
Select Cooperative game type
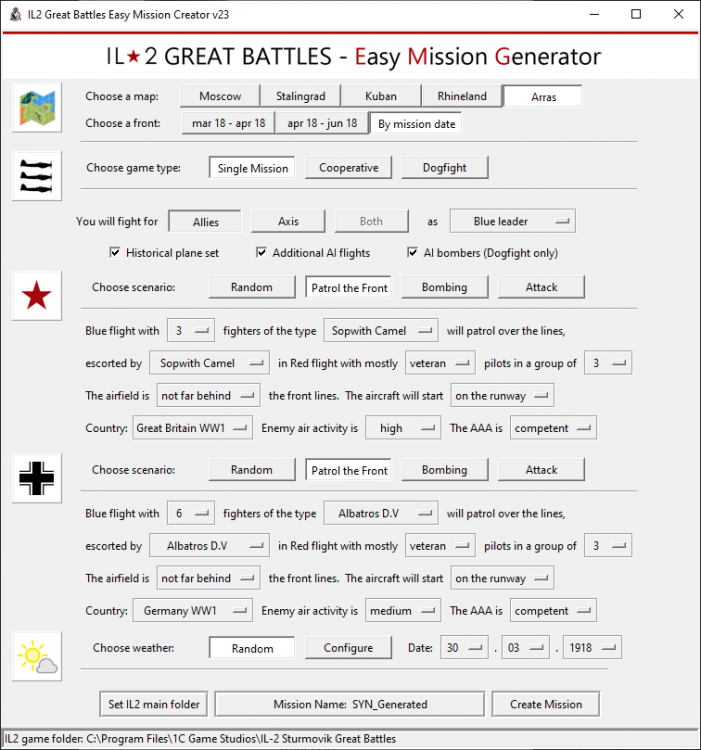(x=349, y=168)
